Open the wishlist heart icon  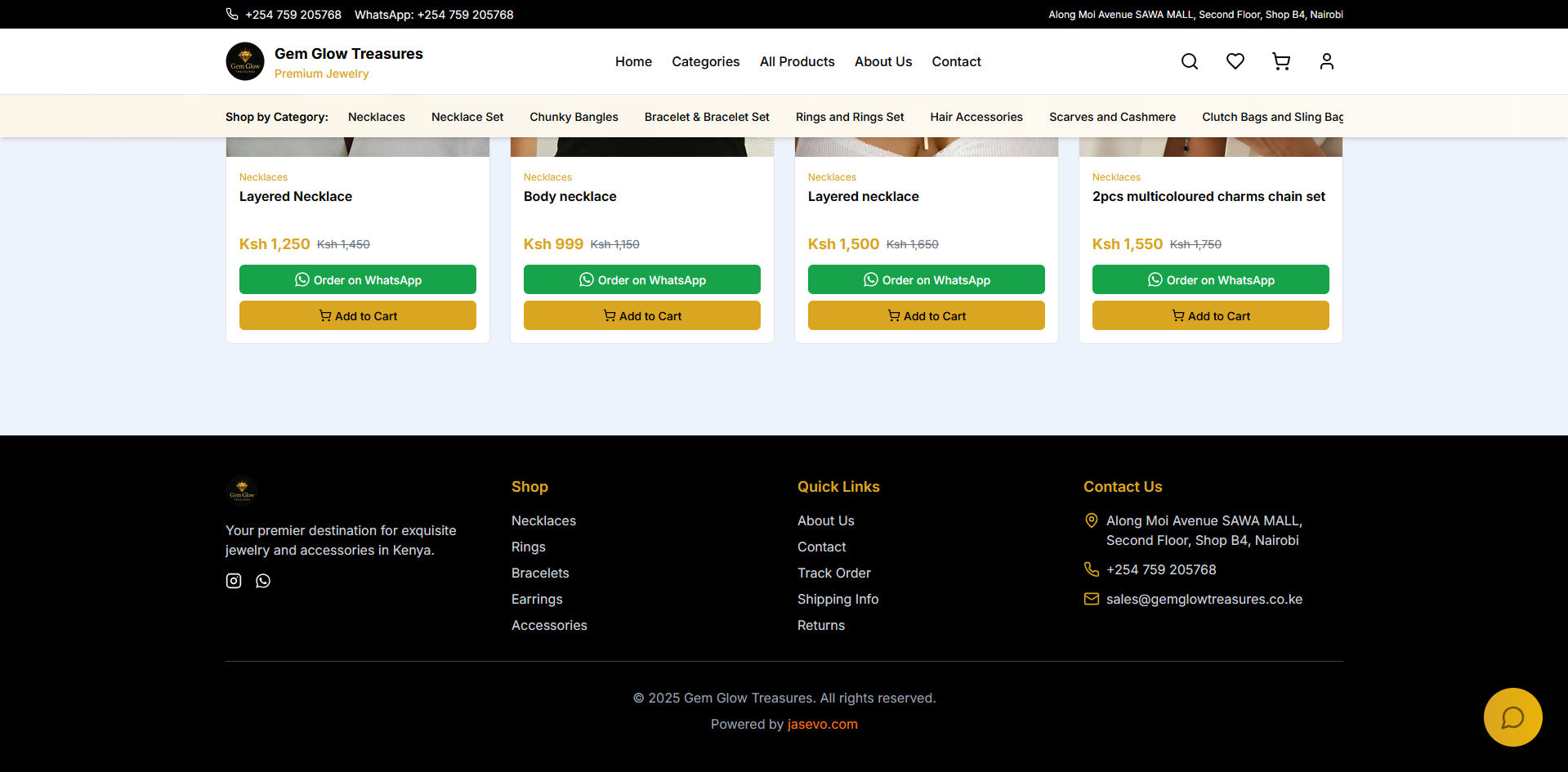(x=1235, y=61)
